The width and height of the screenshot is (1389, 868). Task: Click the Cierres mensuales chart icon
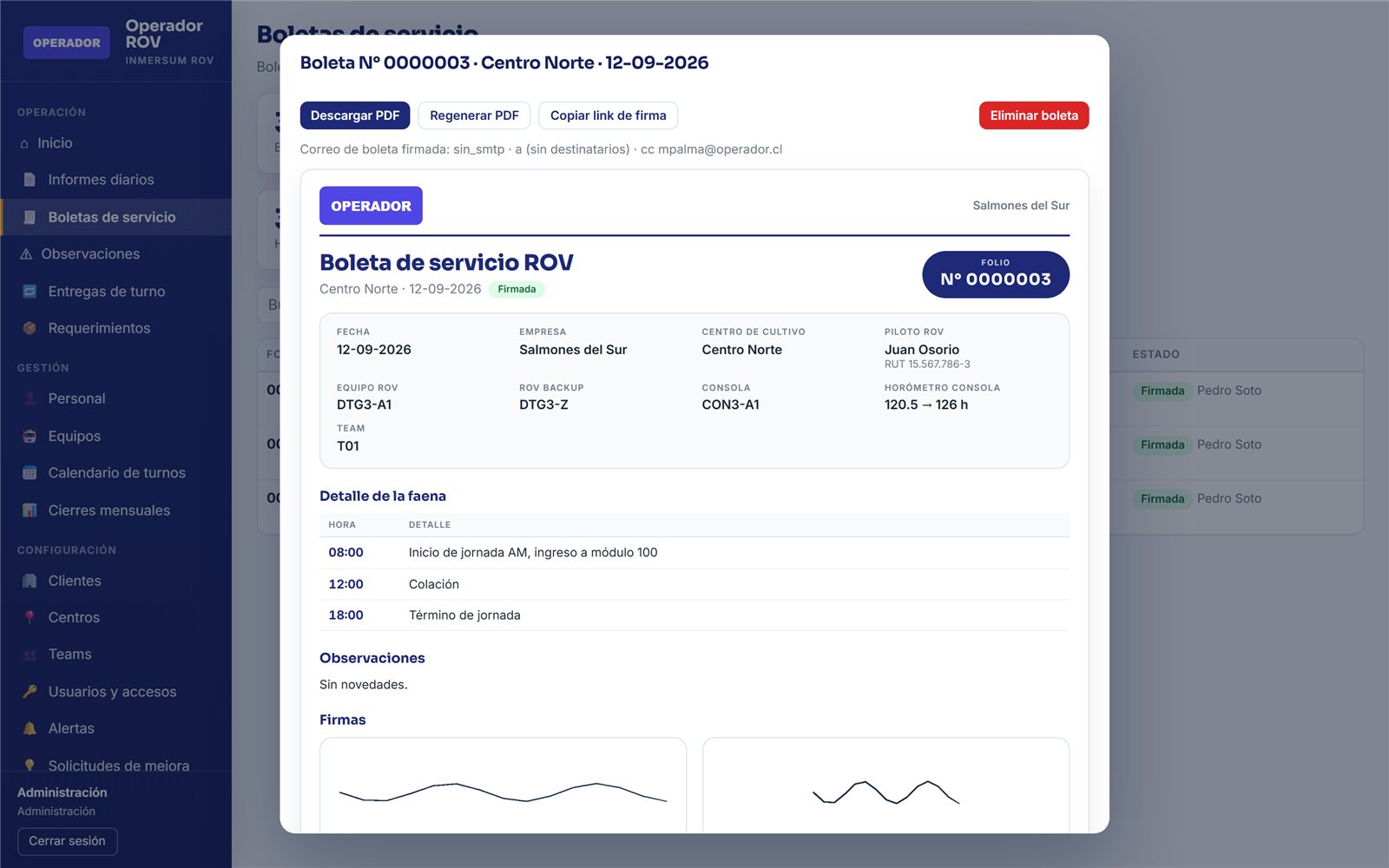30,510
